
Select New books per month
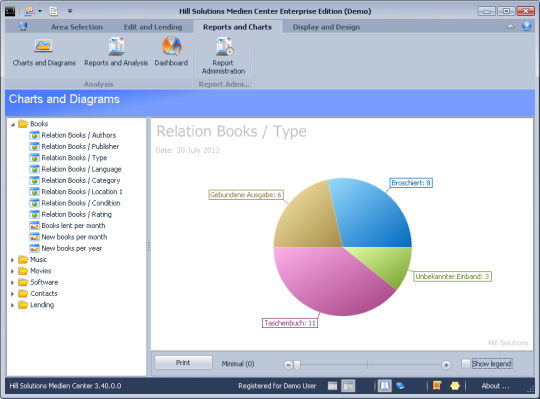tap(74, 237)
